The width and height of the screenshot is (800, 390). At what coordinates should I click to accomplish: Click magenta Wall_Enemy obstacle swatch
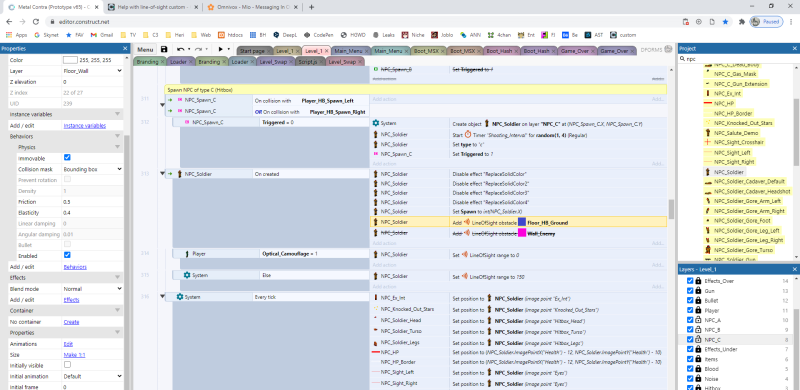(522, 233)
